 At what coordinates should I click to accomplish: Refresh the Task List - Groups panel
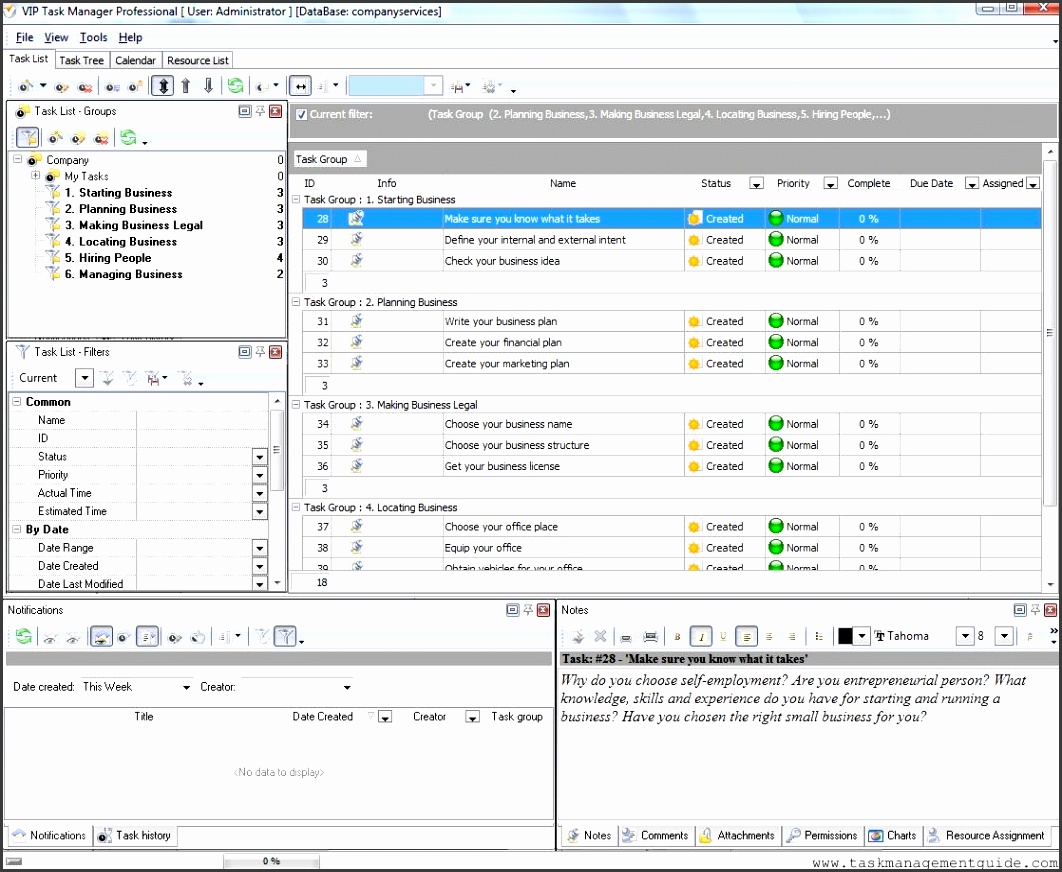coord(127,138)
